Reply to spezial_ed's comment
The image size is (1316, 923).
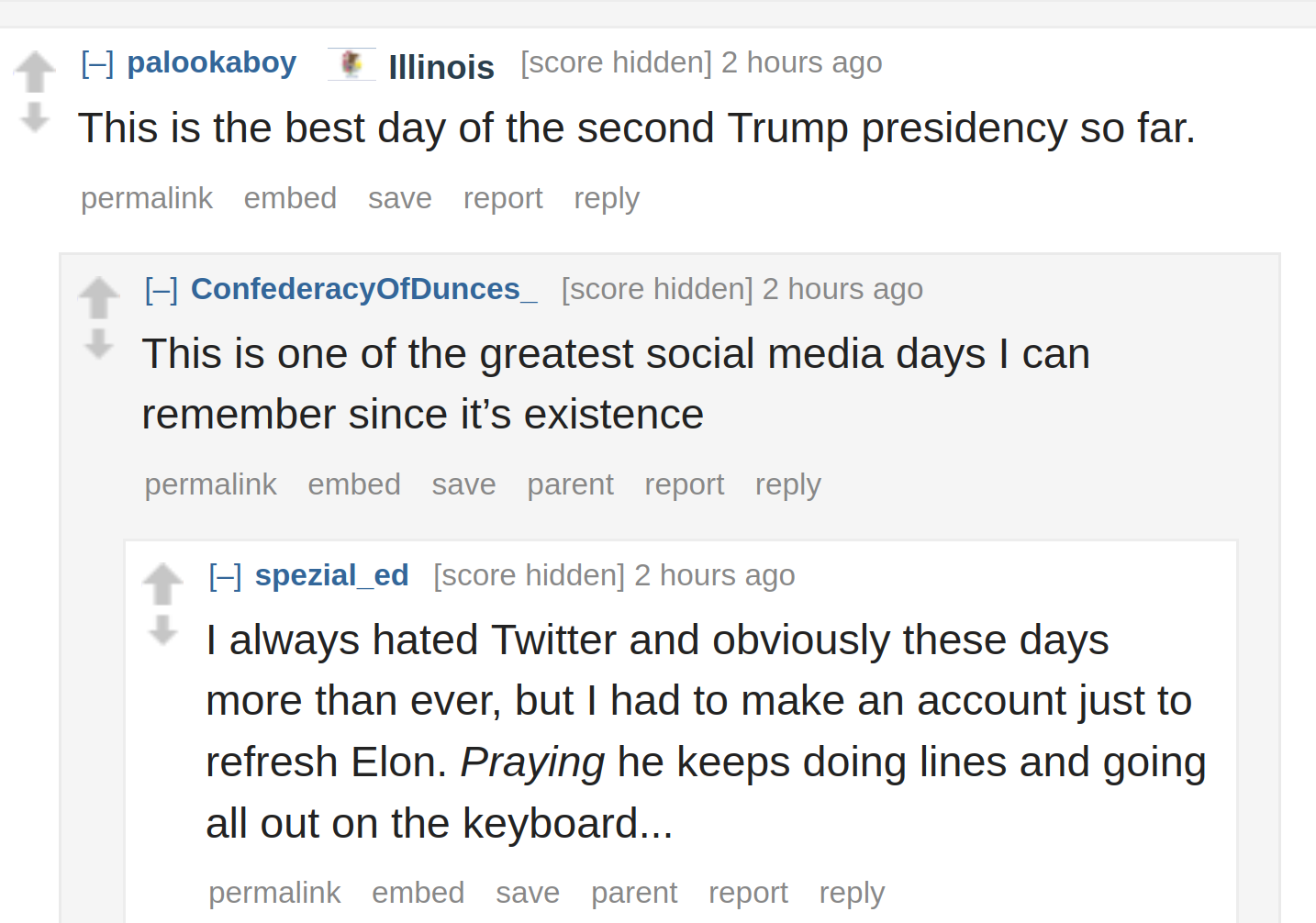click(x=853, y=893)
